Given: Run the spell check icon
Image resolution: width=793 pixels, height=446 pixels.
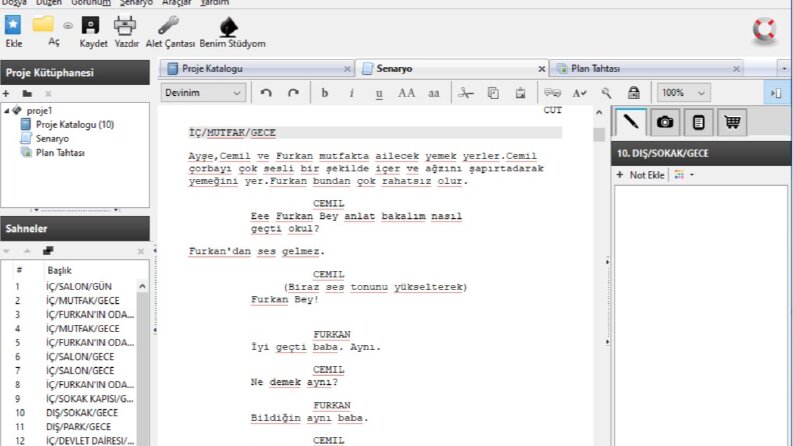Looking at the screenshot, I should pos(580,93).
